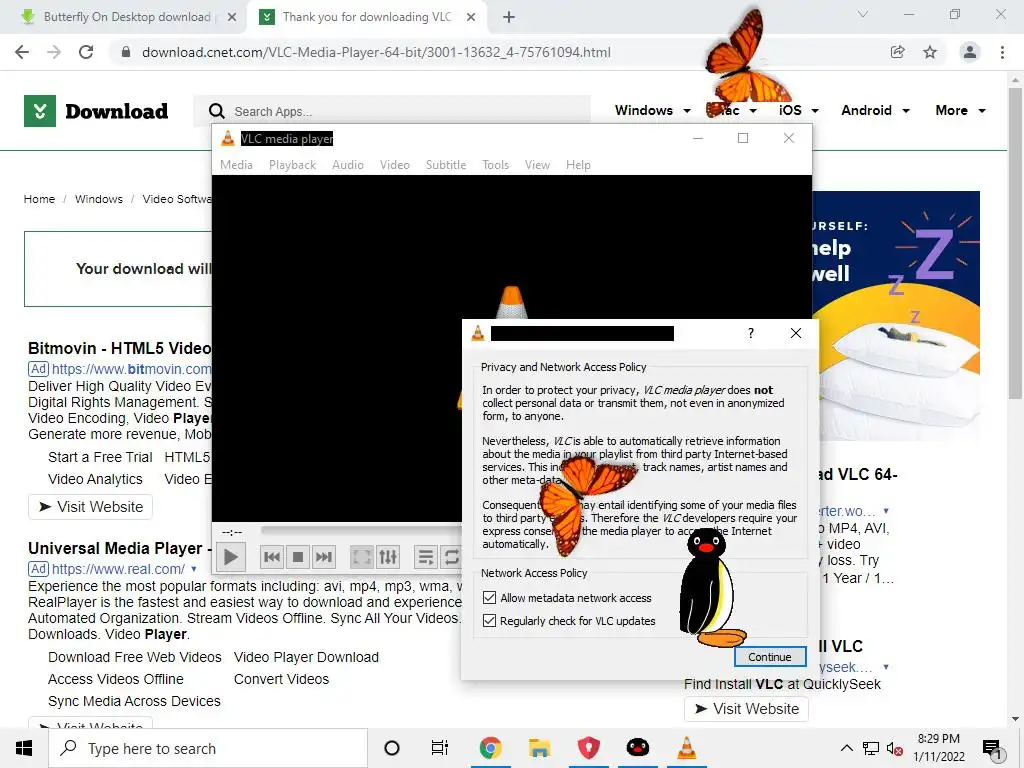Switch to Butterfly On Desktop download tab
Image resolution: width=1024 pixels, height=768 pixels.
127,17
